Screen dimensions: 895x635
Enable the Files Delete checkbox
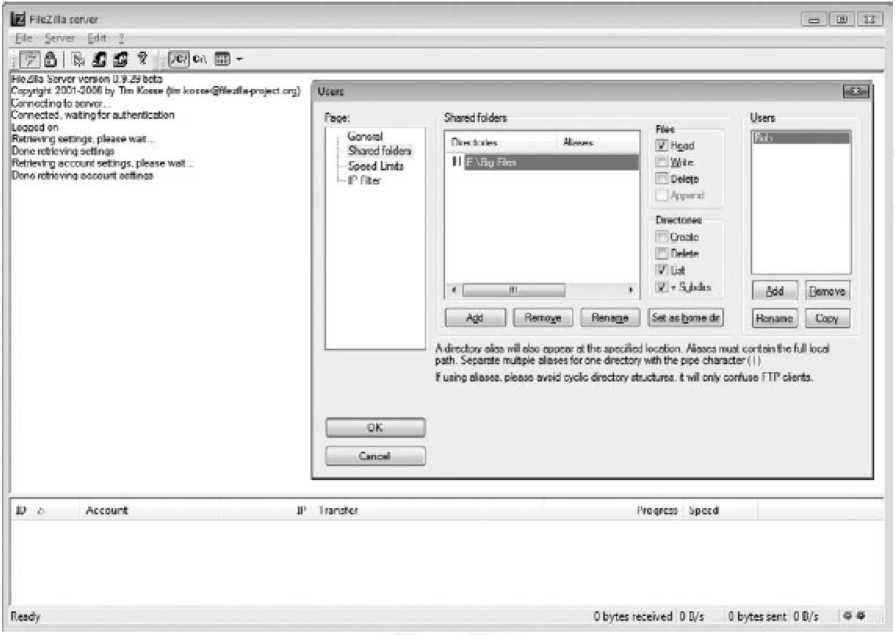coord(662,179)
